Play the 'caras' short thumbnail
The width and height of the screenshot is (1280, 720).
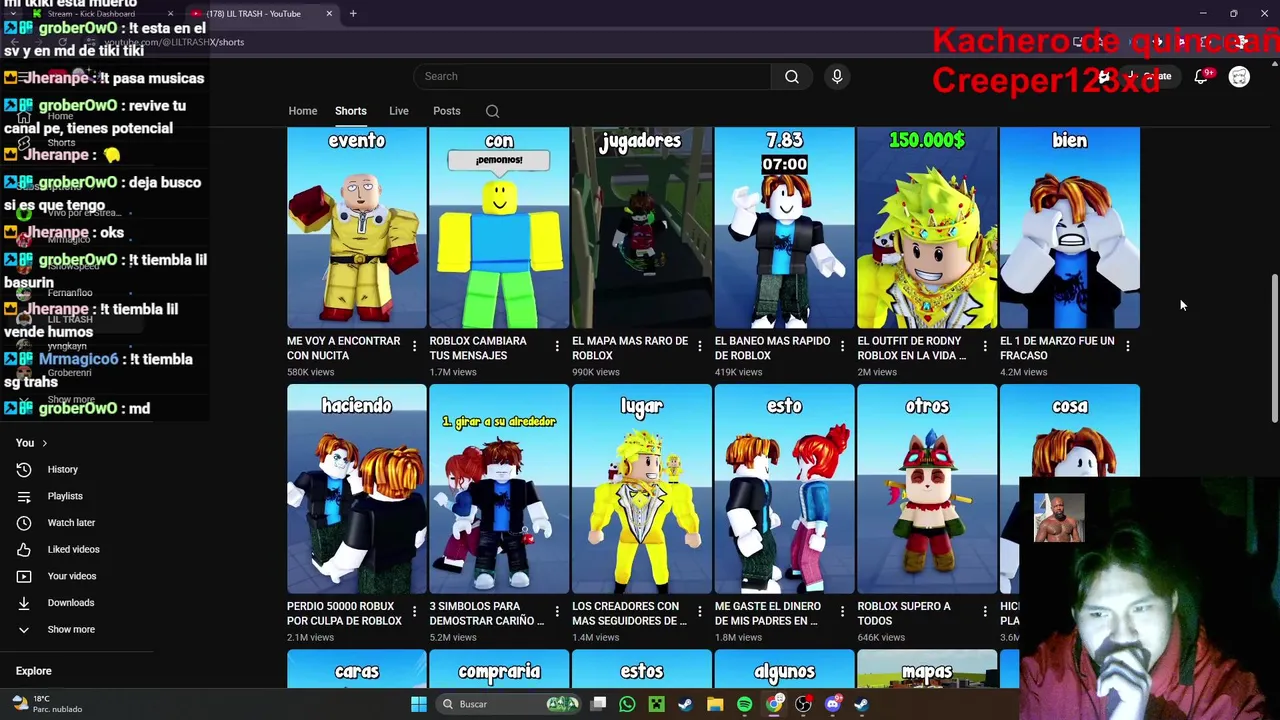pyautogui.click(x=357, y=669)
